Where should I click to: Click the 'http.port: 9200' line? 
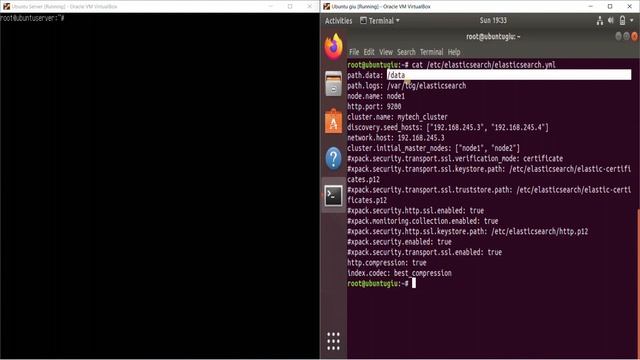pos(374,107)
